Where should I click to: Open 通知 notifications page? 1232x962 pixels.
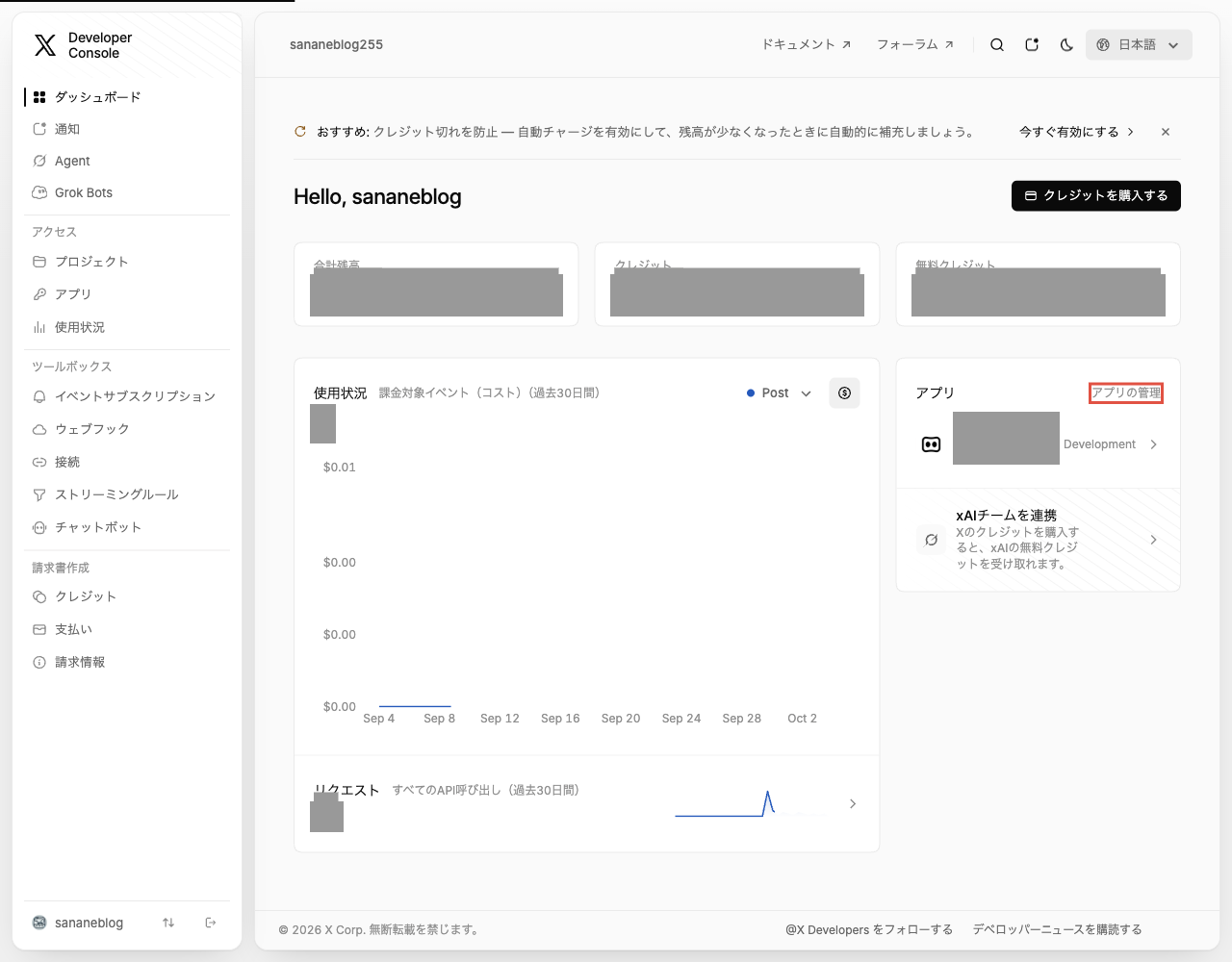[x=127, y=129]
